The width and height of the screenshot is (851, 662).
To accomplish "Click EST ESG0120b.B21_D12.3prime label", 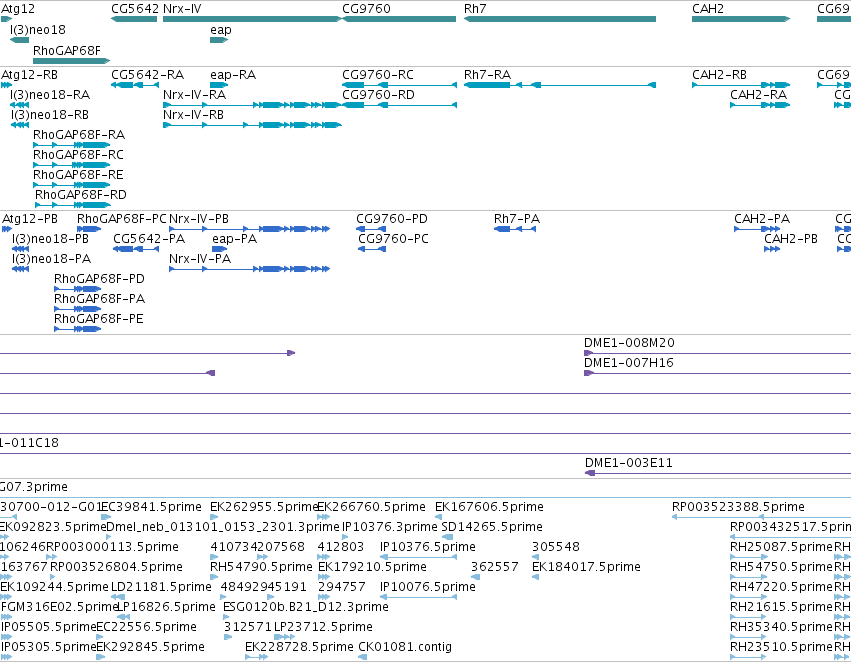I will coord(306,607).
